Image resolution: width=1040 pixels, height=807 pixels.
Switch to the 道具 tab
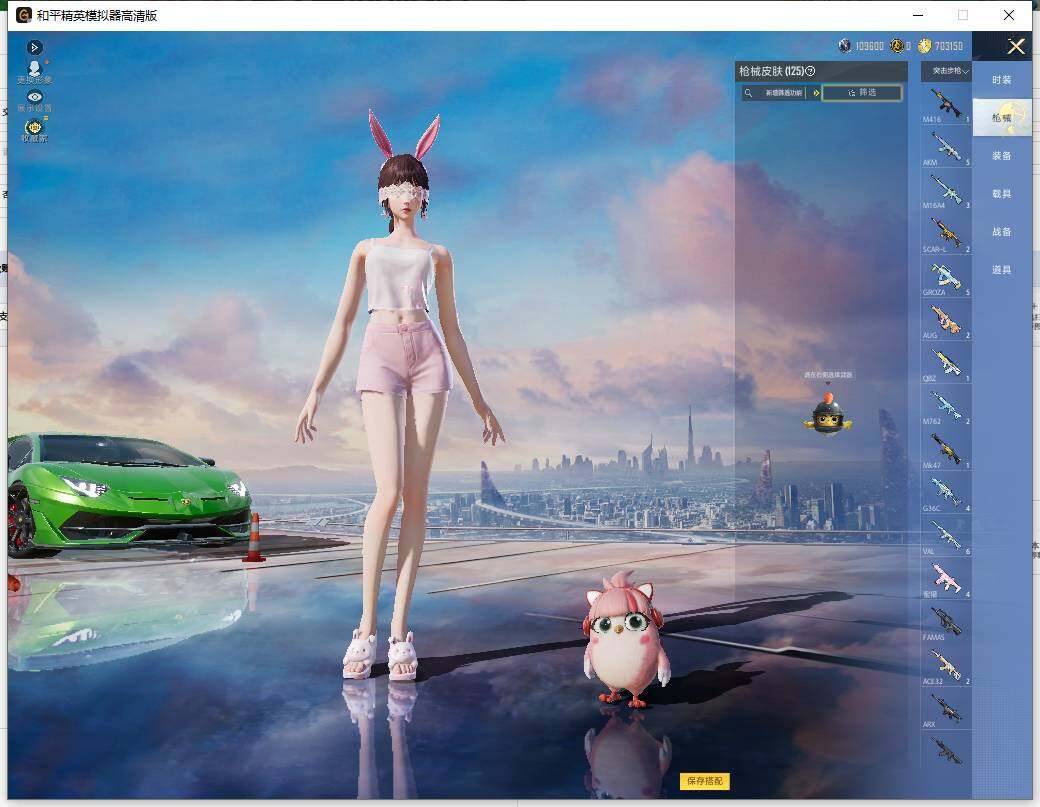click(1002, 270)
